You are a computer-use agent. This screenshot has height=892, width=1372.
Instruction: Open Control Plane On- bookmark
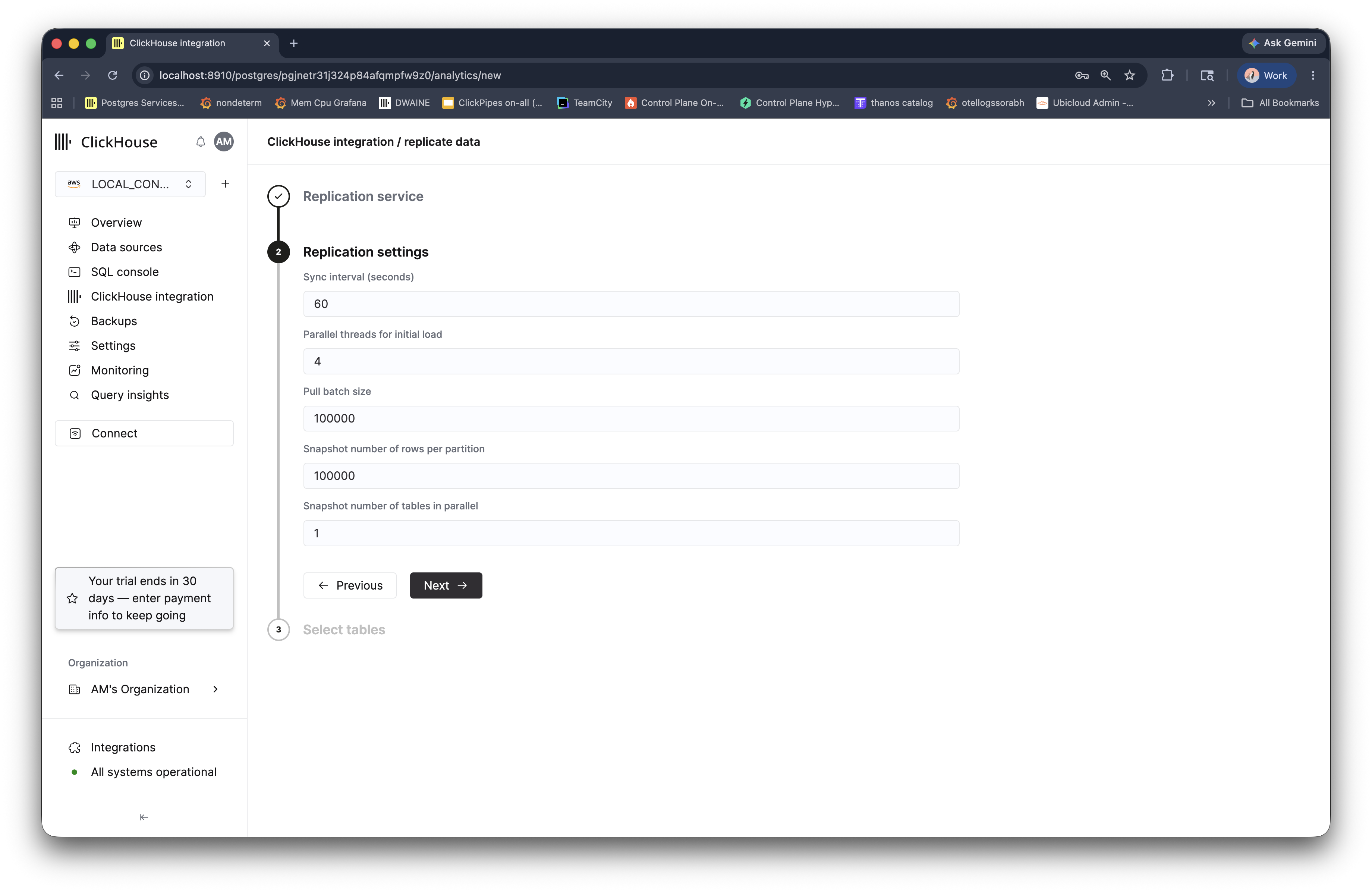point(674,103)
